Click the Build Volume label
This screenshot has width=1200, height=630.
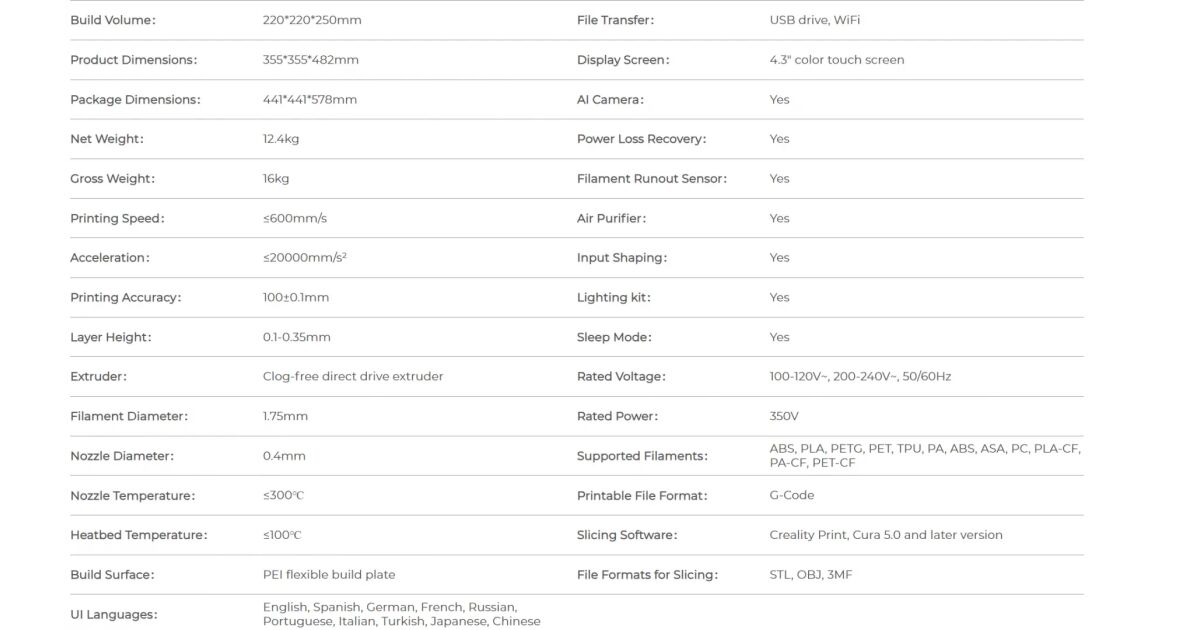(113, 20)
